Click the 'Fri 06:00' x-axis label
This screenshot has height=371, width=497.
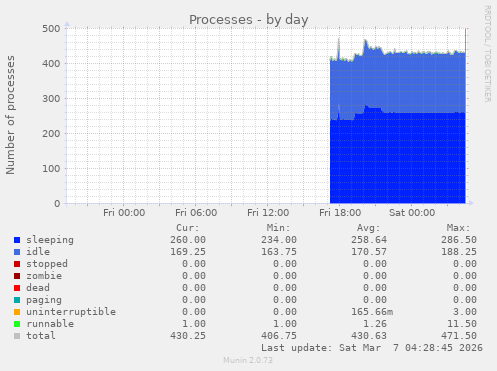tap(196, 213)
